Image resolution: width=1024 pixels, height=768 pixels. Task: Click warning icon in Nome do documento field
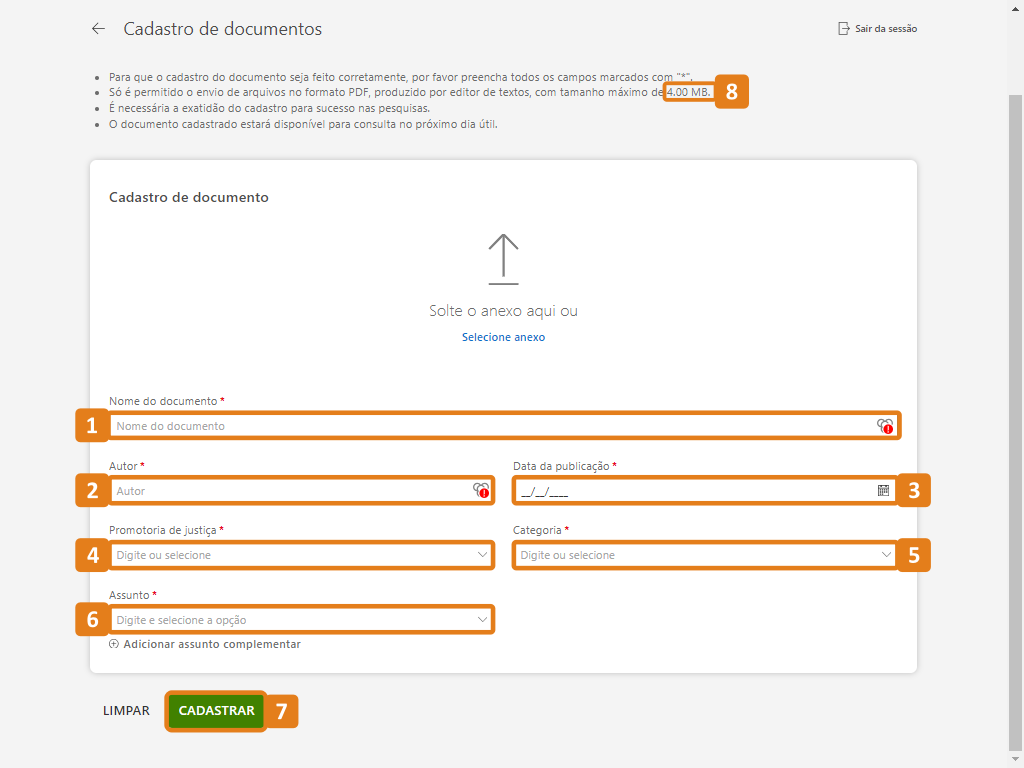(885, 426)
